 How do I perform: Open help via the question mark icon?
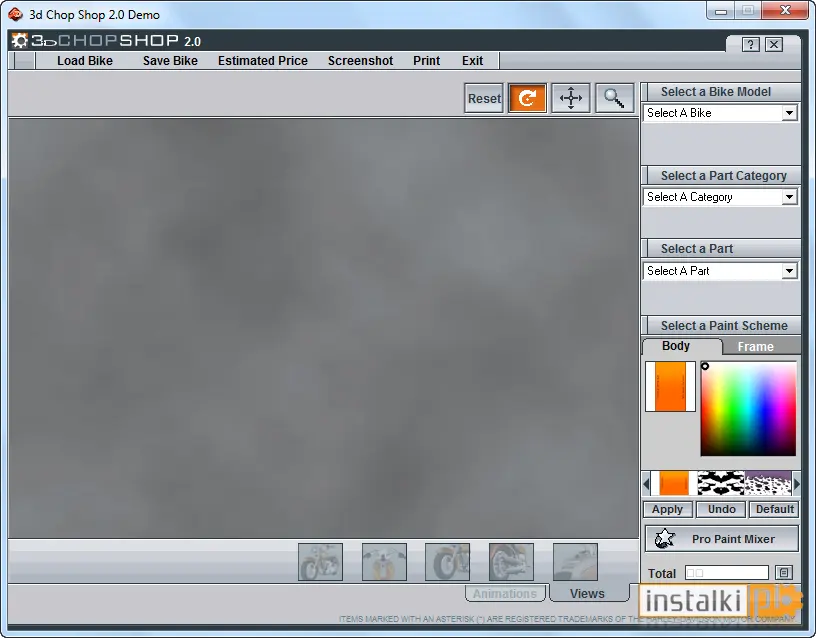point(750,45)
